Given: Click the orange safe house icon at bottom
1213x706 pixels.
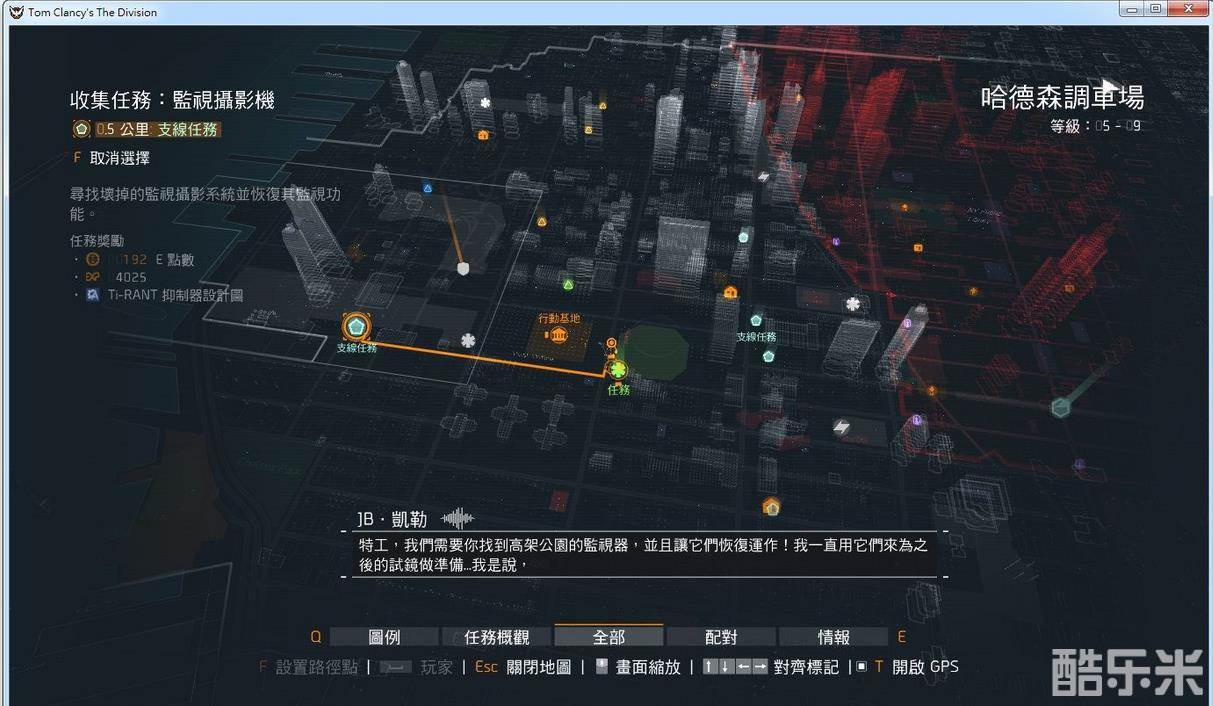Looking at the screenshot, I should (771, 506).
